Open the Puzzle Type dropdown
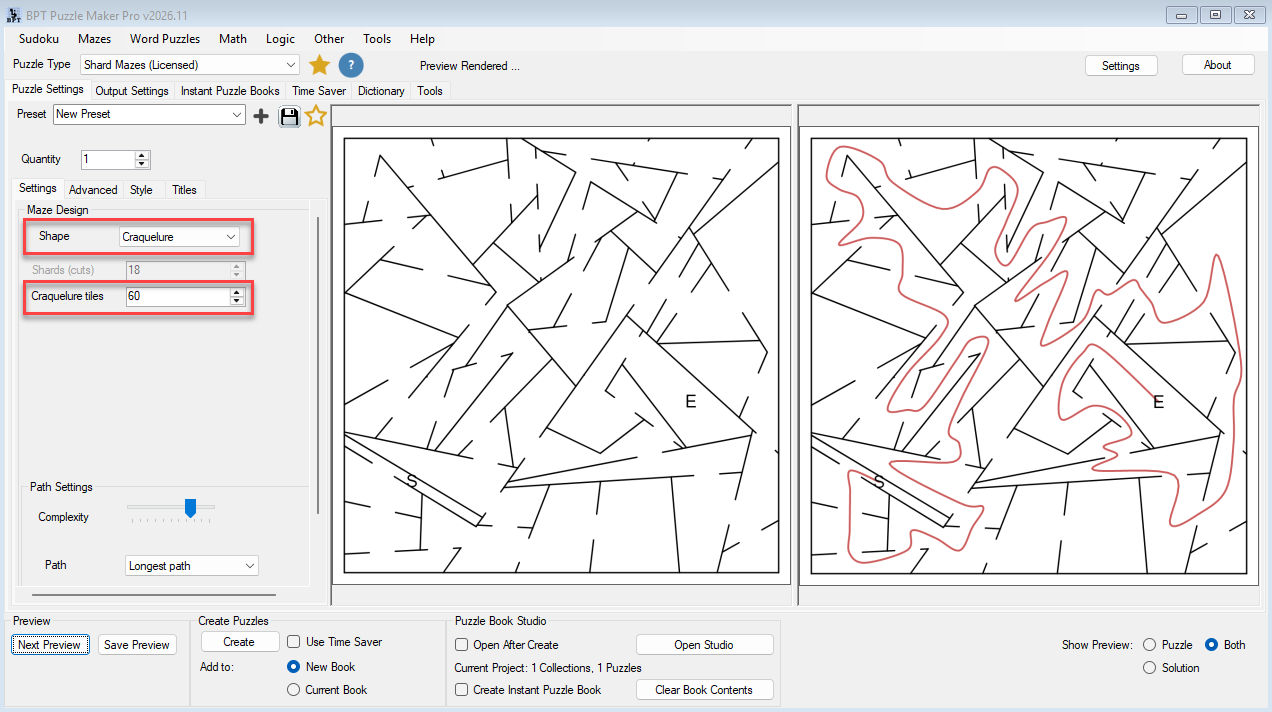The width and height of the screenshot is (1272, 712). tap(190, 65)
